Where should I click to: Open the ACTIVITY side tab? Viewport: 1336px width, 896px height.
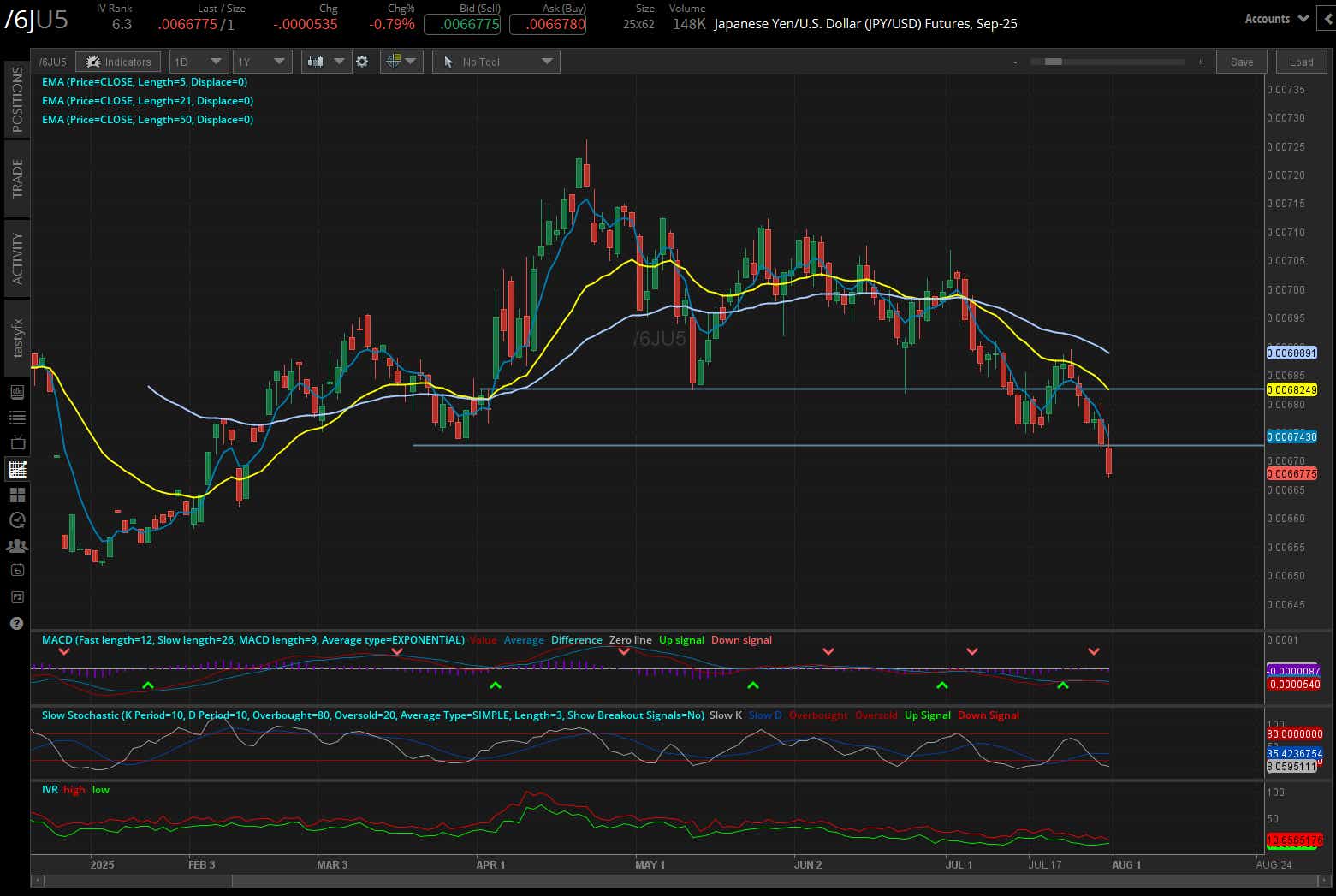tap(17, 258)
